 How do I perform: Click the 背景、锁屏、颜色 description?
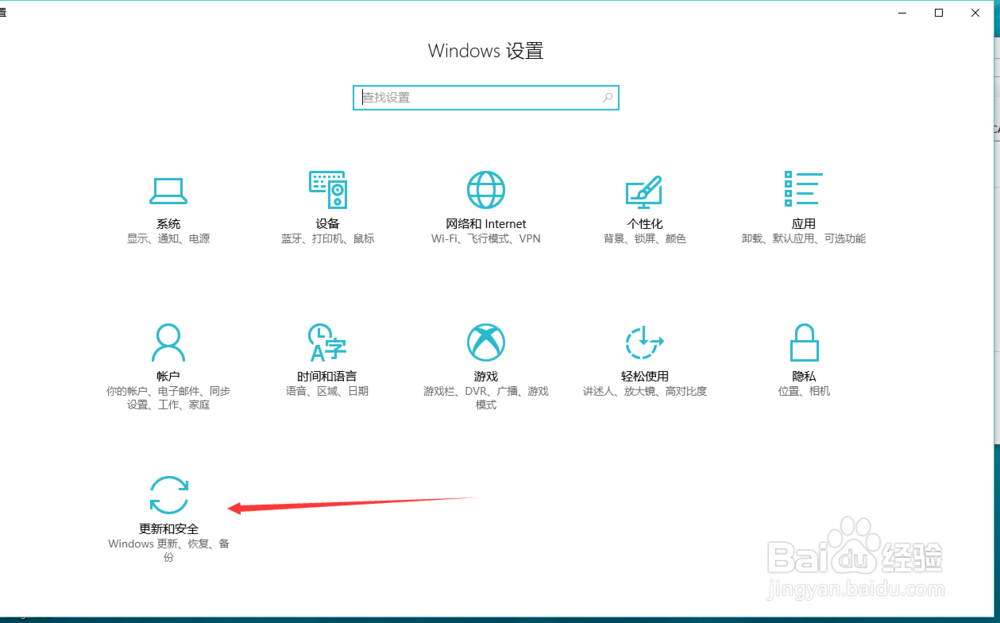pyautogui.click(x=645, y=238)
